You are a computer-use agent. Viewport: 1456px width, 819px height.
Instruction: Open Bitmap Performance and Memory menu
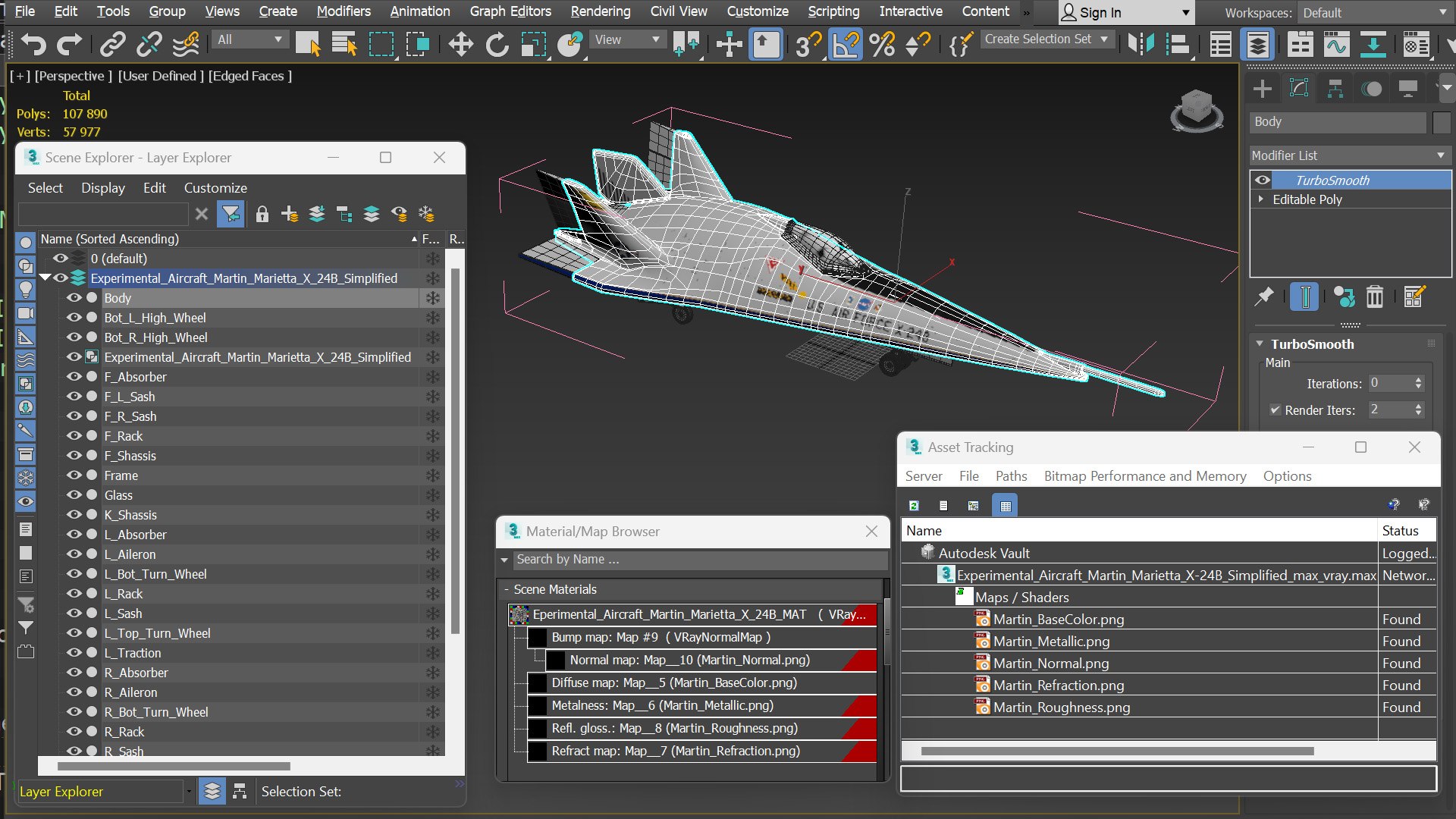point(1144,476)
